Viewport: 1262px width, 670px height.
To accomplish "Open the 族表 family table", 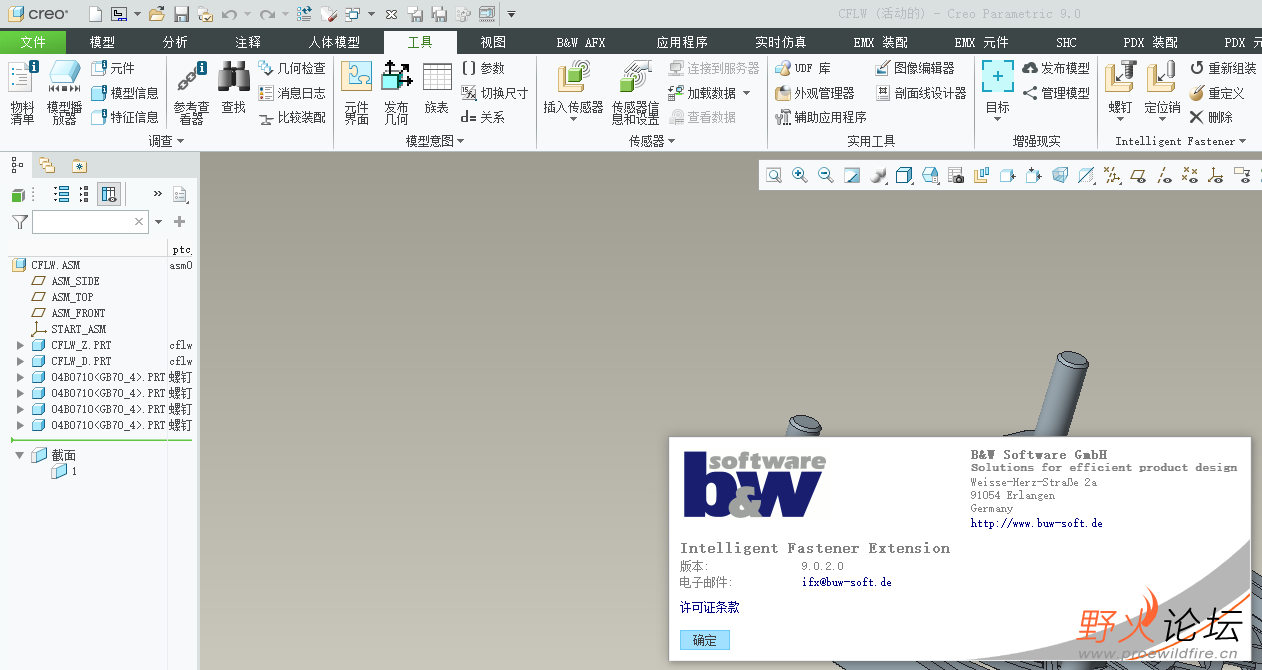I will click(x=437, y=88).
